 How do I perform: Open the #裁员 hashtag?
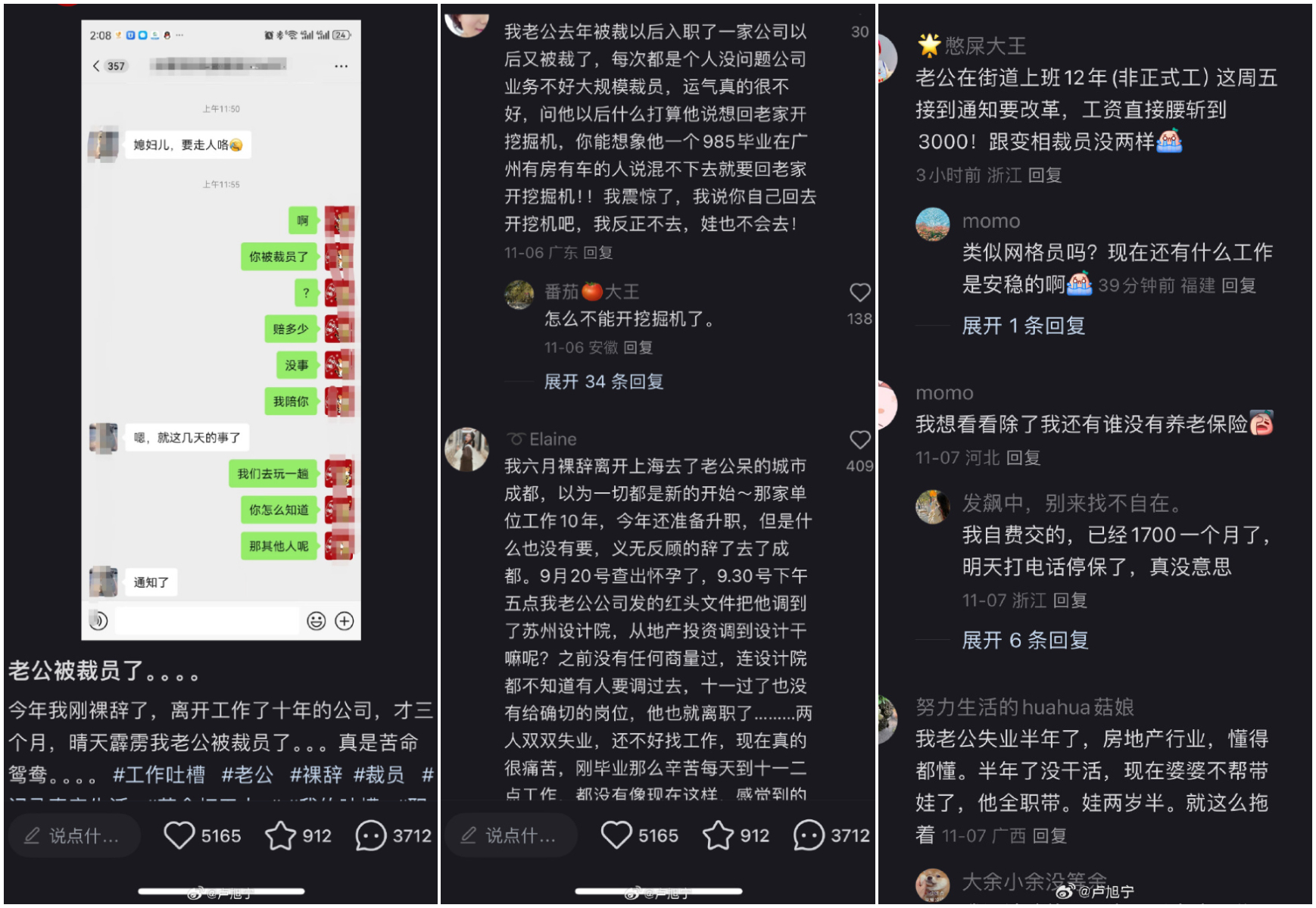[379, 775]
